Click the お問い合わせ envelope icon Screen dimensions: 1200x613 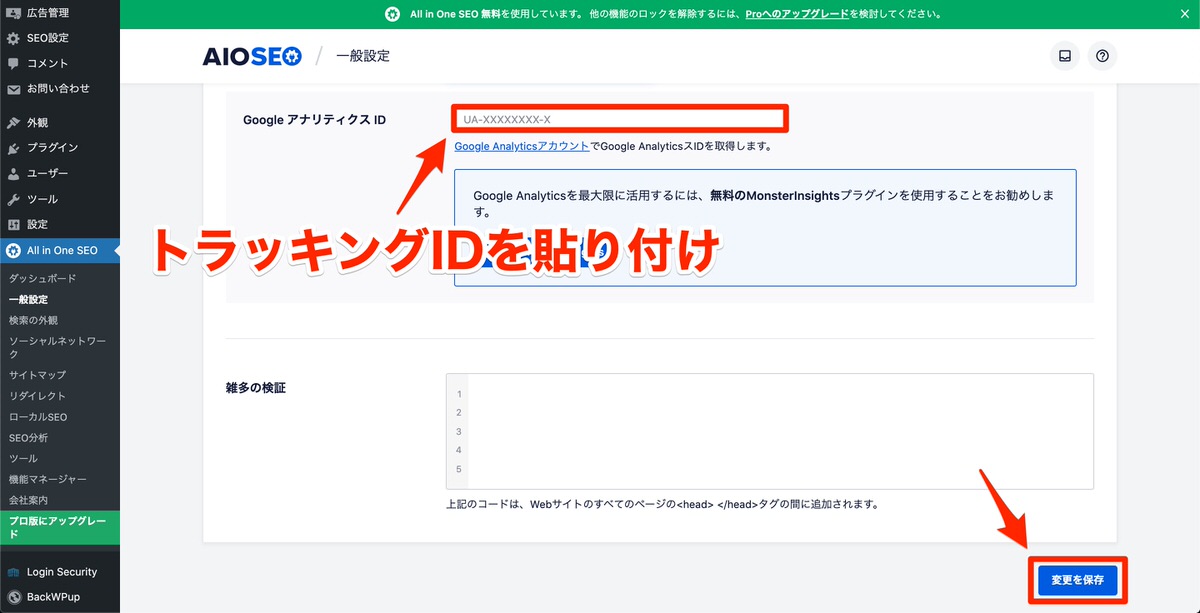click(13, 89)
